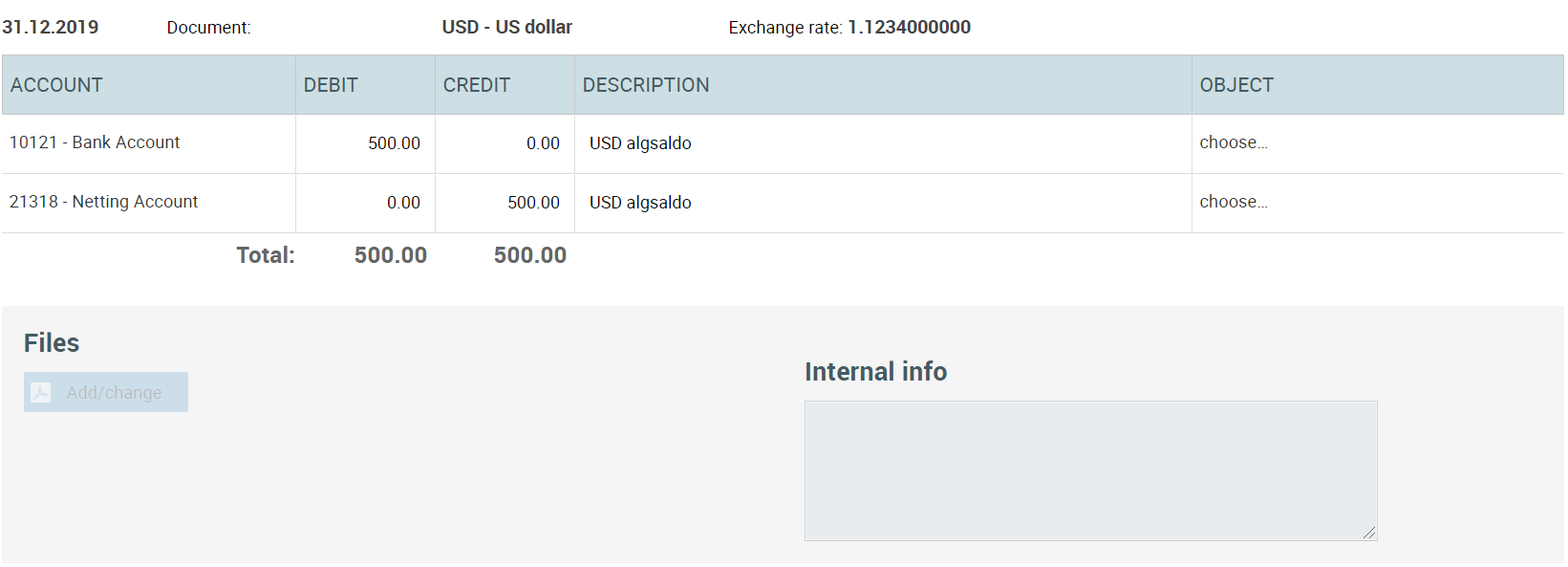Select the 10121 - Bank Account row
Viewport: 1568px width, 567px height.
783,143
